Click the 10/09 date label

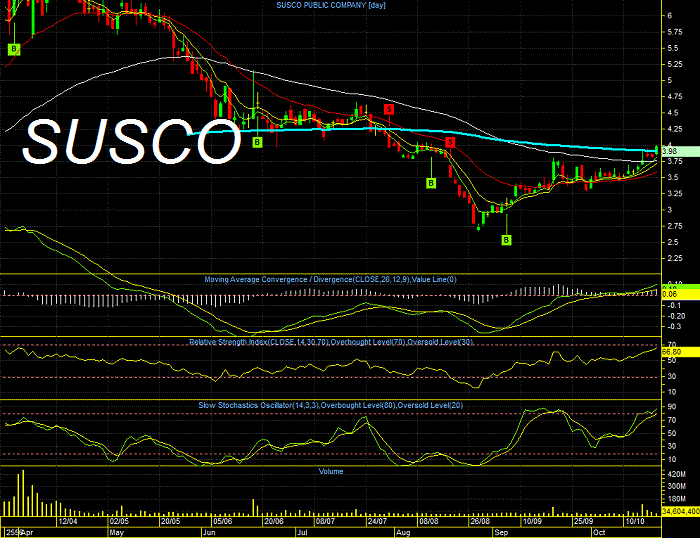tap(532, 521)
